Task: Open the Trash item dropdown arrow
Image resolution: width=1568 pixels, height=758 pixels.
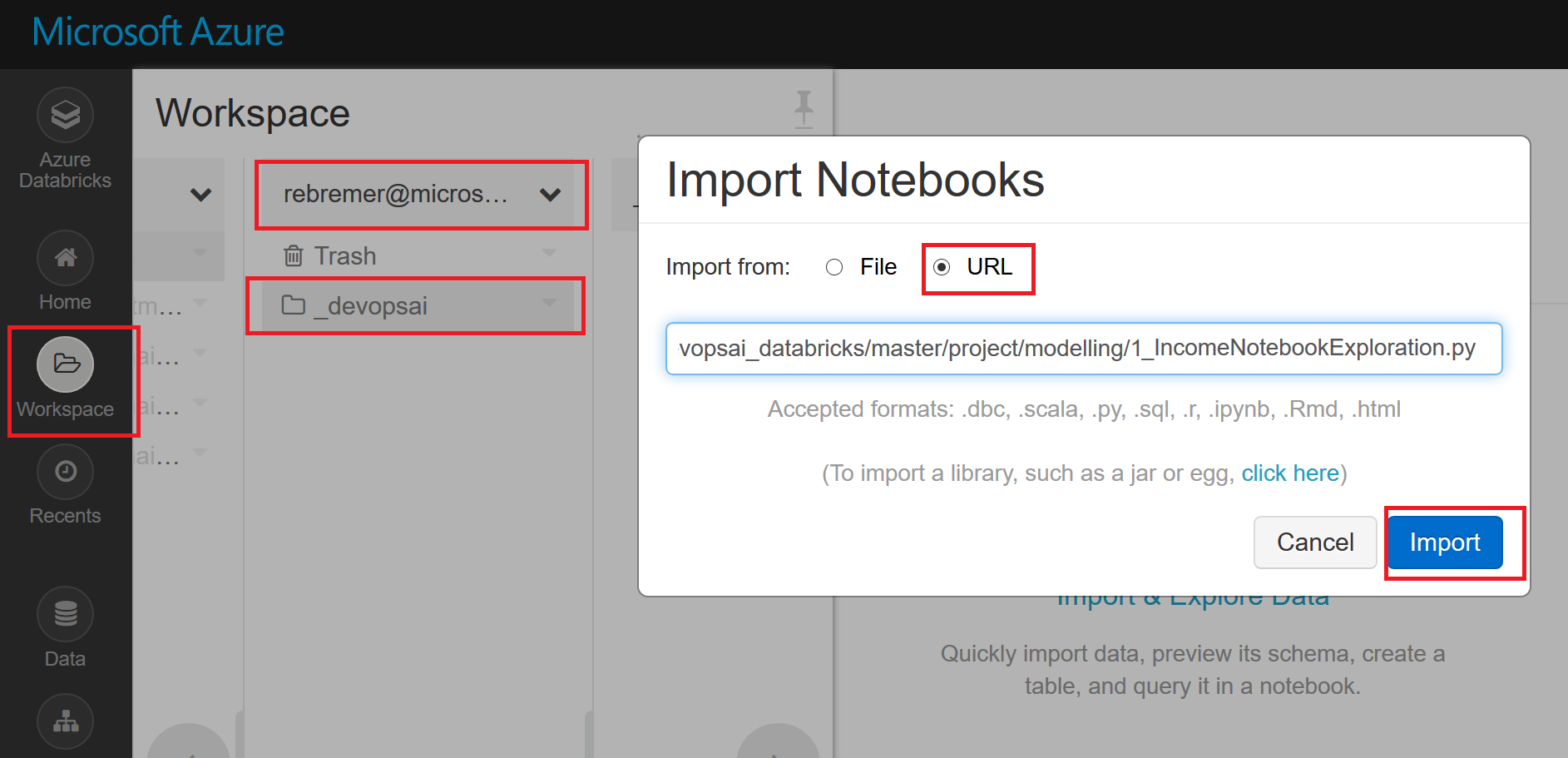Action: (x=549, y=253)
